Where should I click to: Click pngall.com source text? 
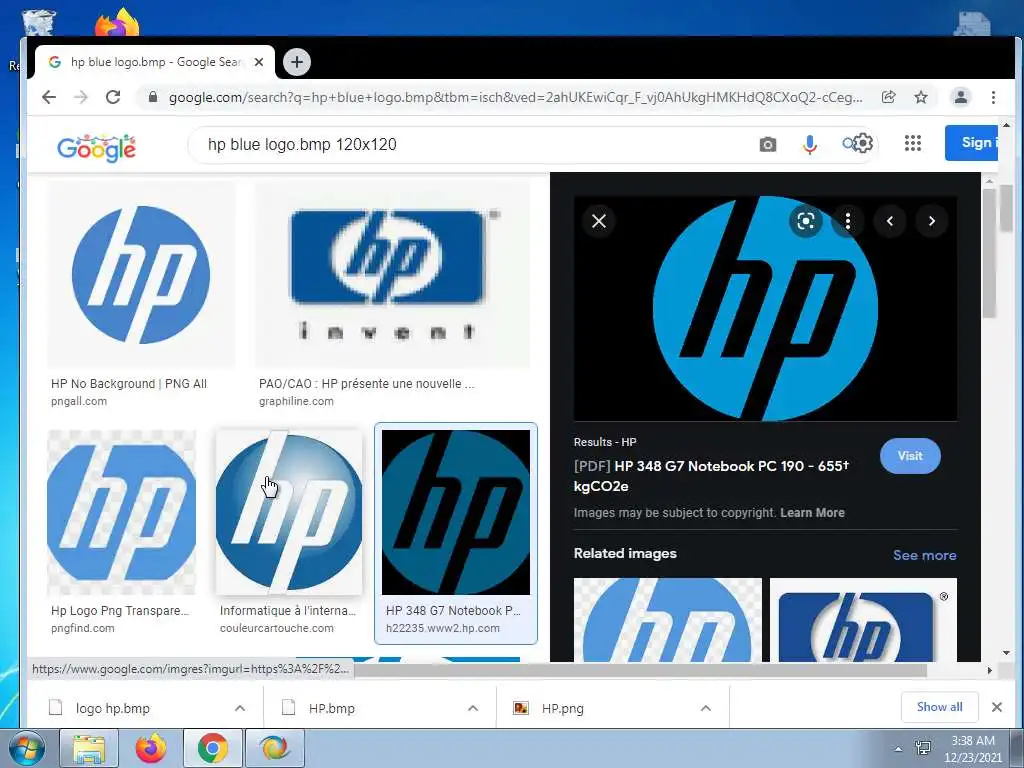click(x=79, y=402)
